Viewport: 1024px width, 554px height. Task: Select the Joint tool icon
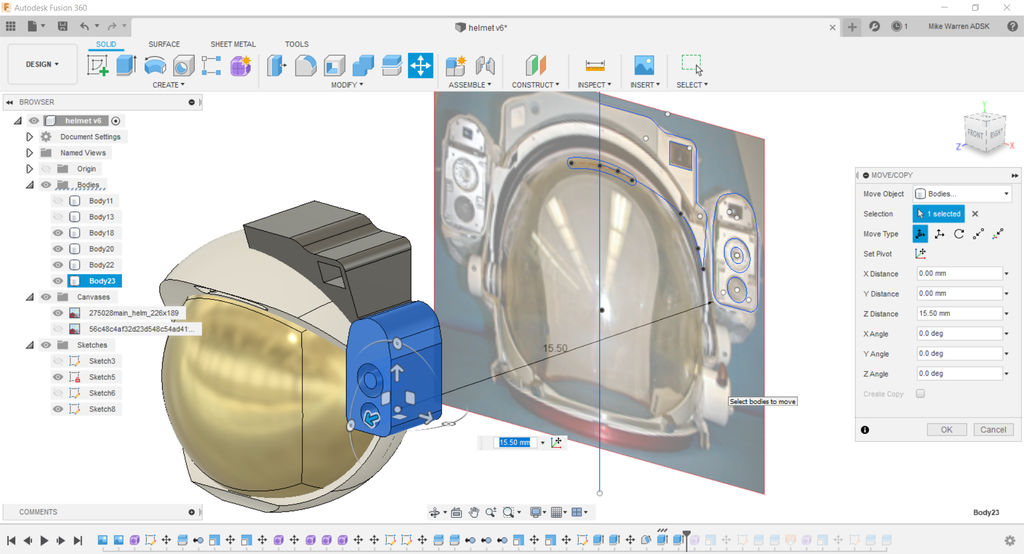(485, 65)
